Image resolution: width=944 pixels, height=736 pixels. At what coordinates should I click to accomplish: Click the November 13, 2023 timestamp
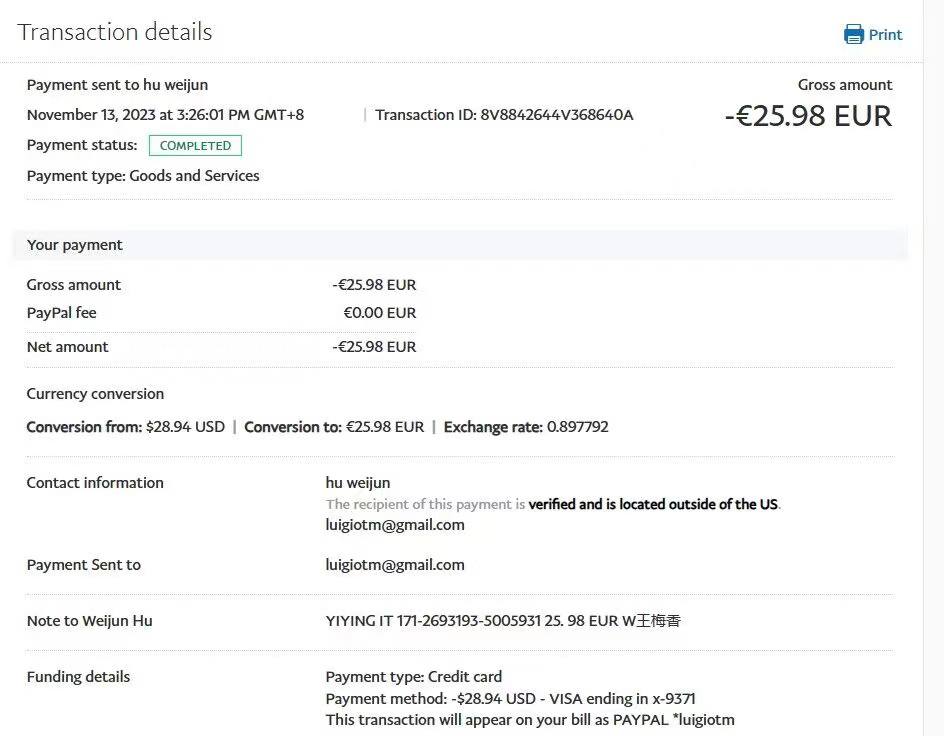click(165, 115)
